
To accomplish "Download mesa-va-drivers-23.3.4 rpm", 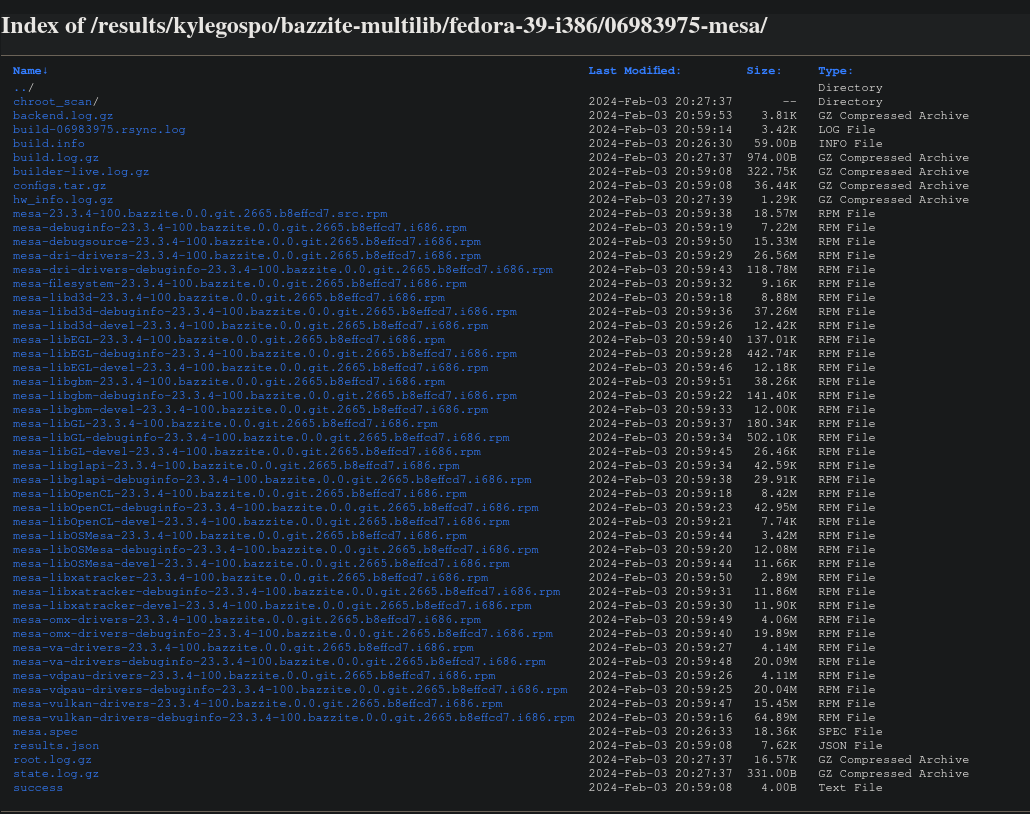I will tap(243, 648).
